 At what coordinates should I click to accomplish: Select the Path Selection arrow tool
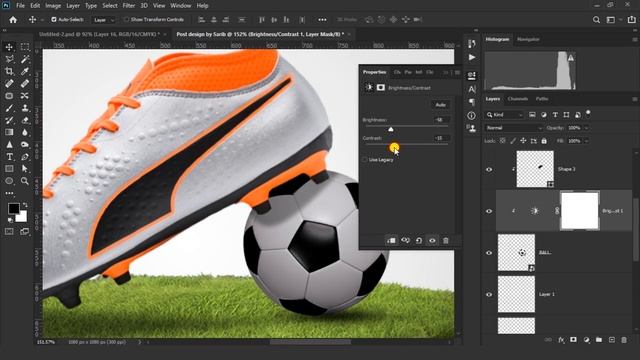click(x=25, y=169)
